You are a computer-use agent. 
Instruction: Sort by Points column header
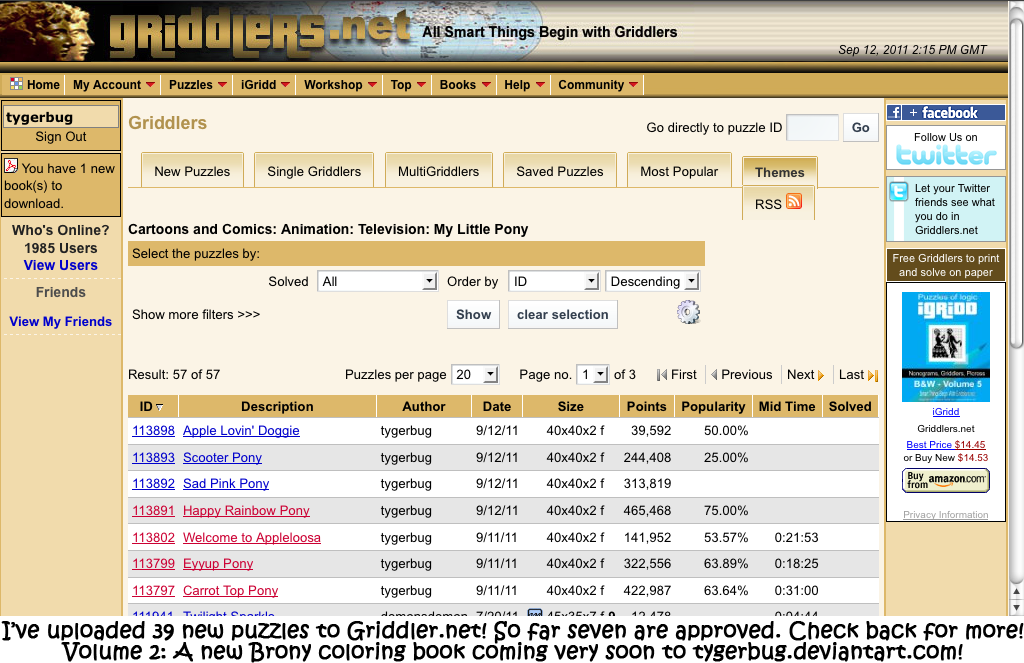point(647,406)
